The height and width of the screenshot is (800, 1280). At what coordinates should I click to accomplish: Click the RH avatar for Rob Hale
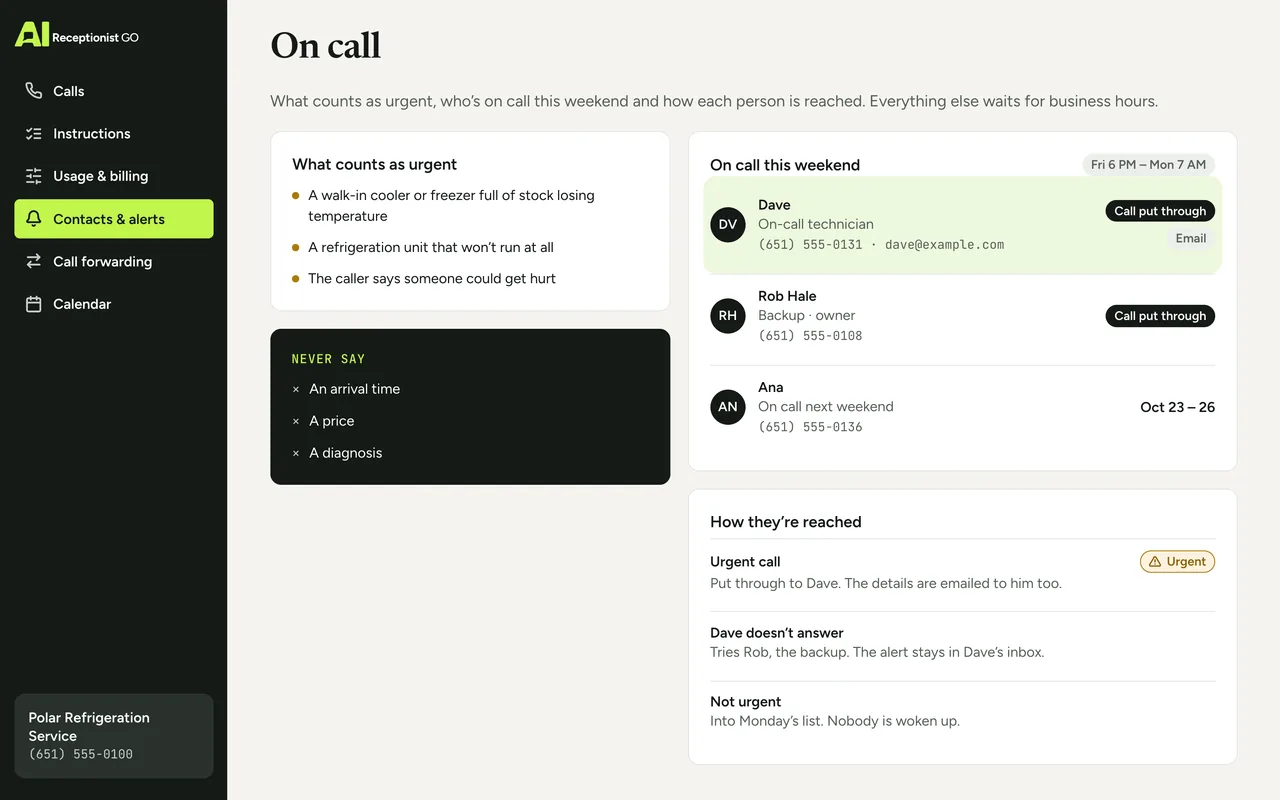click(x=728, y=316)
